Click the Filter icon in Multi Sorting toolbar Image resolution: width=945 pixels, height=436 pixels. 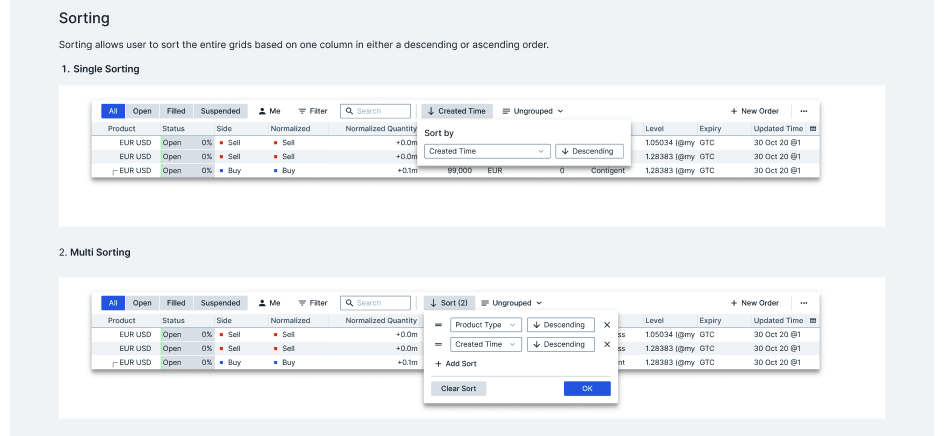303,303
